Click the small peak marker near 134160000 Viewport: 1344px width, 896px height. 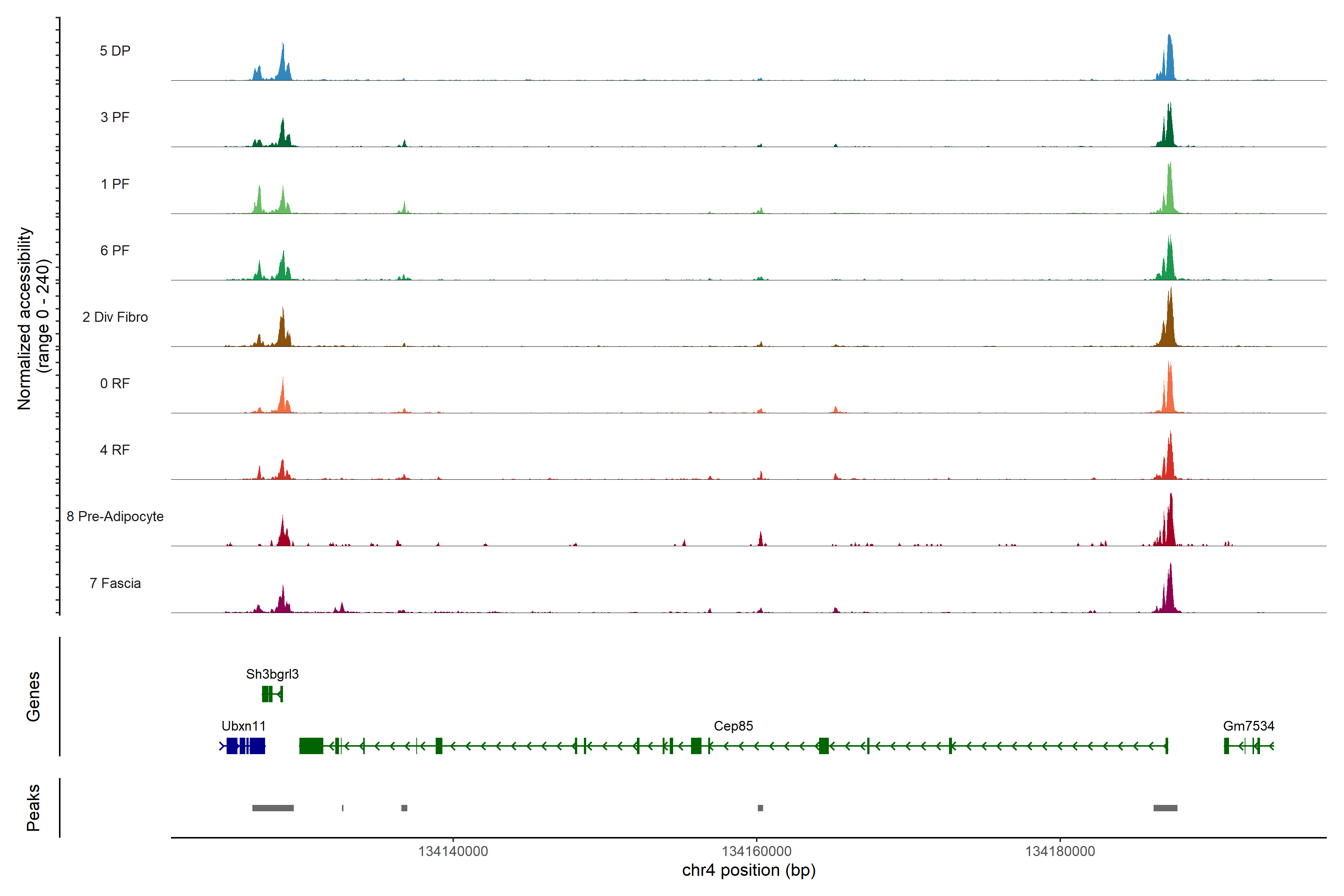(x=760, y=808)
